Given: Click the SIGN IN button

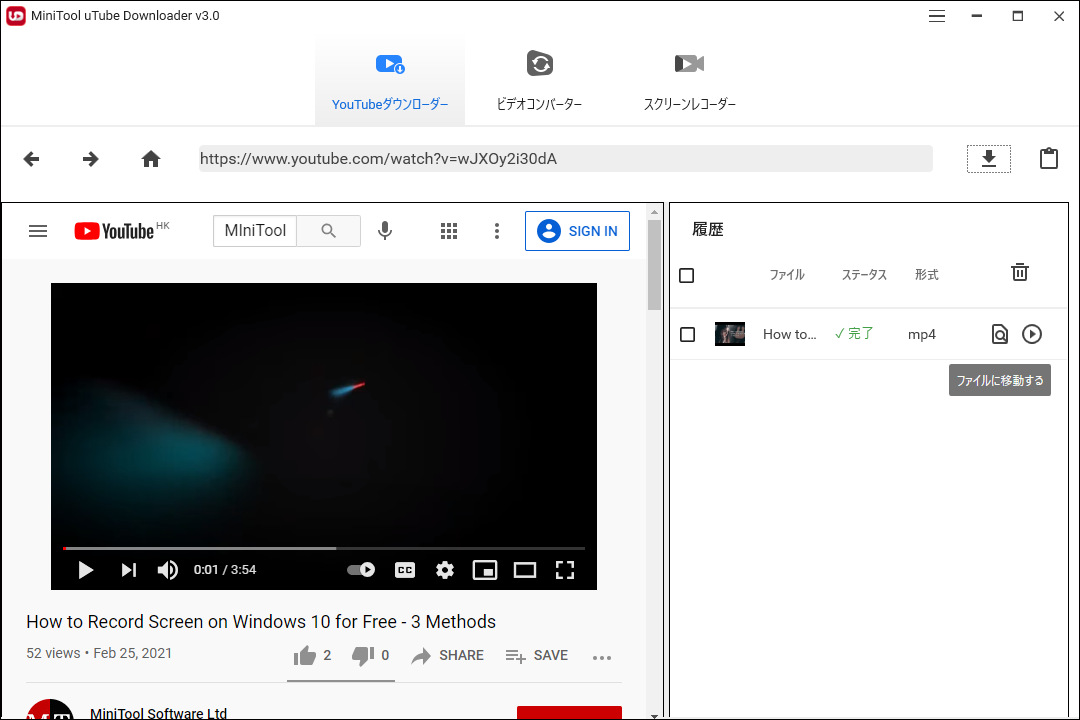Looking at the screenshot, I should [x=577, y=231].
